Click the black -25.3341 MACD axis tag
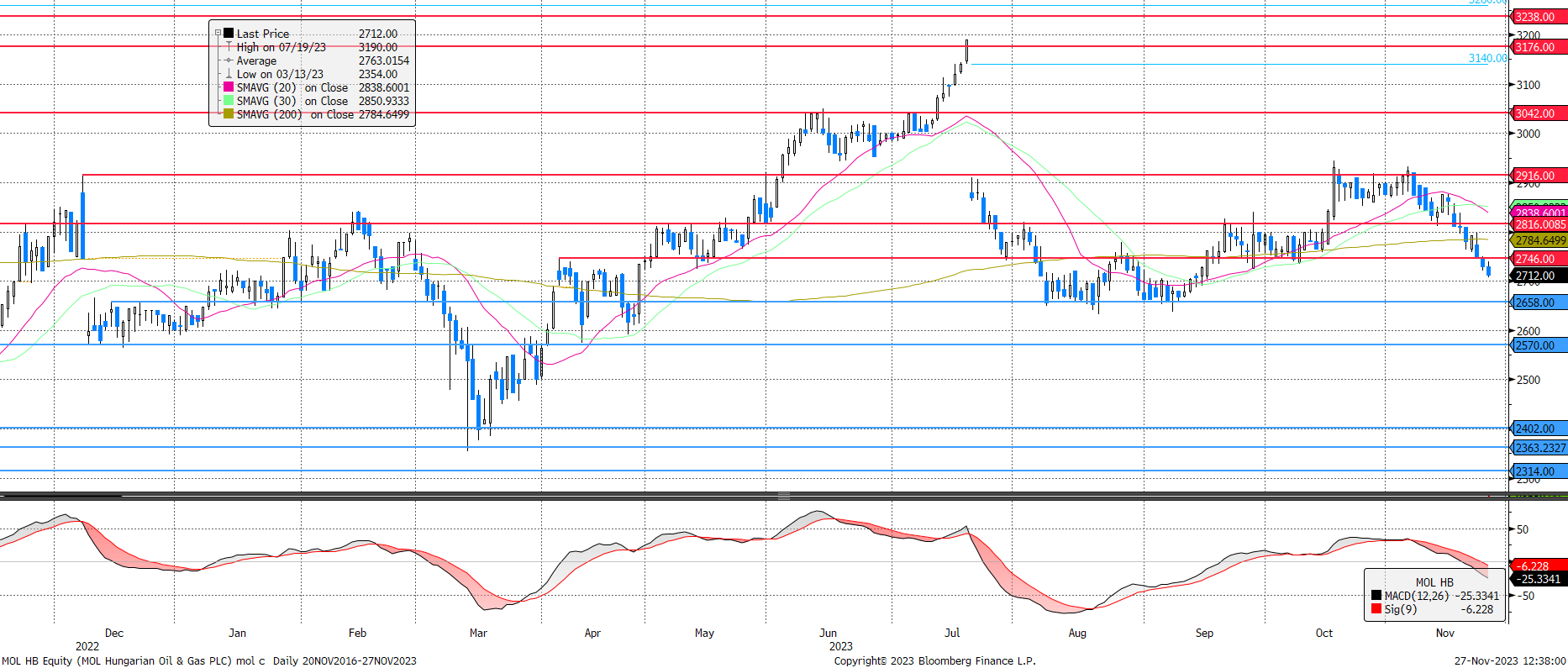Image resolution: width=1568 pixels, height=668 pixels. point(1539,579)
